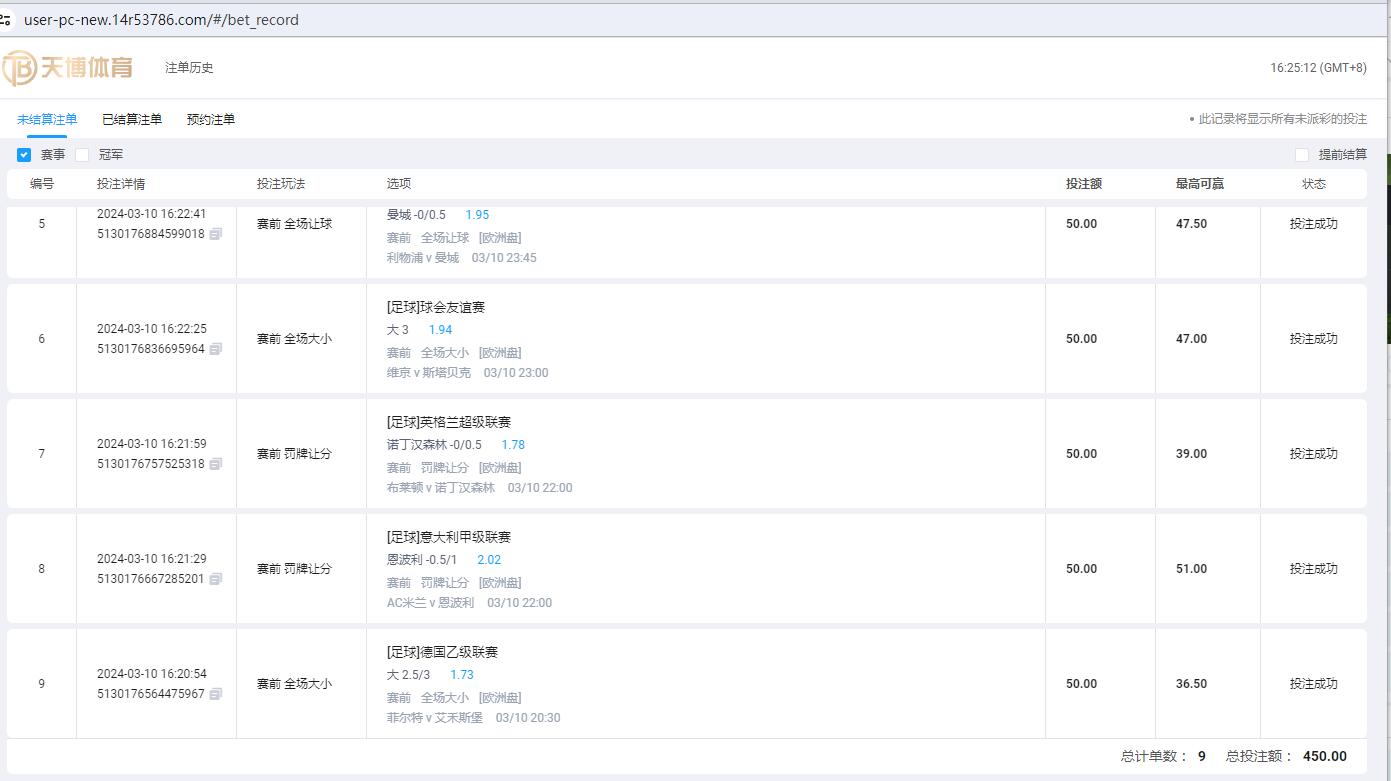The height and width of the screenshot is (781, 1391).
Task: Click the site info icon in address bar
Action: [x=6, y=19]
